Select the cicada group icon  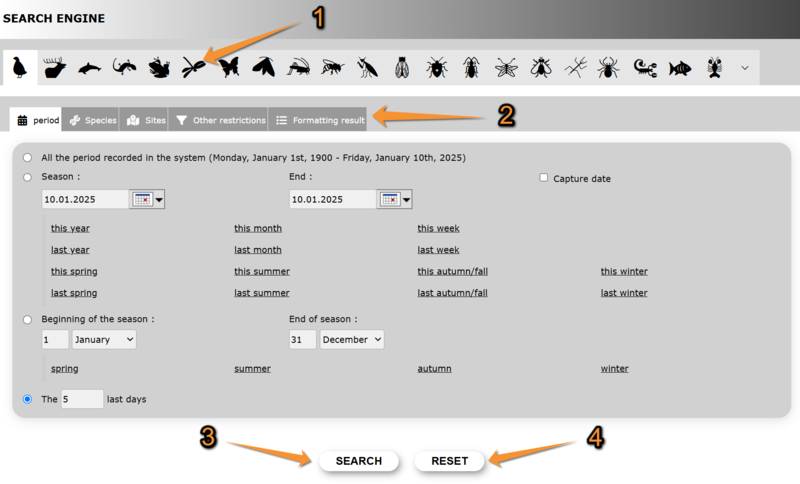[402, 67]
